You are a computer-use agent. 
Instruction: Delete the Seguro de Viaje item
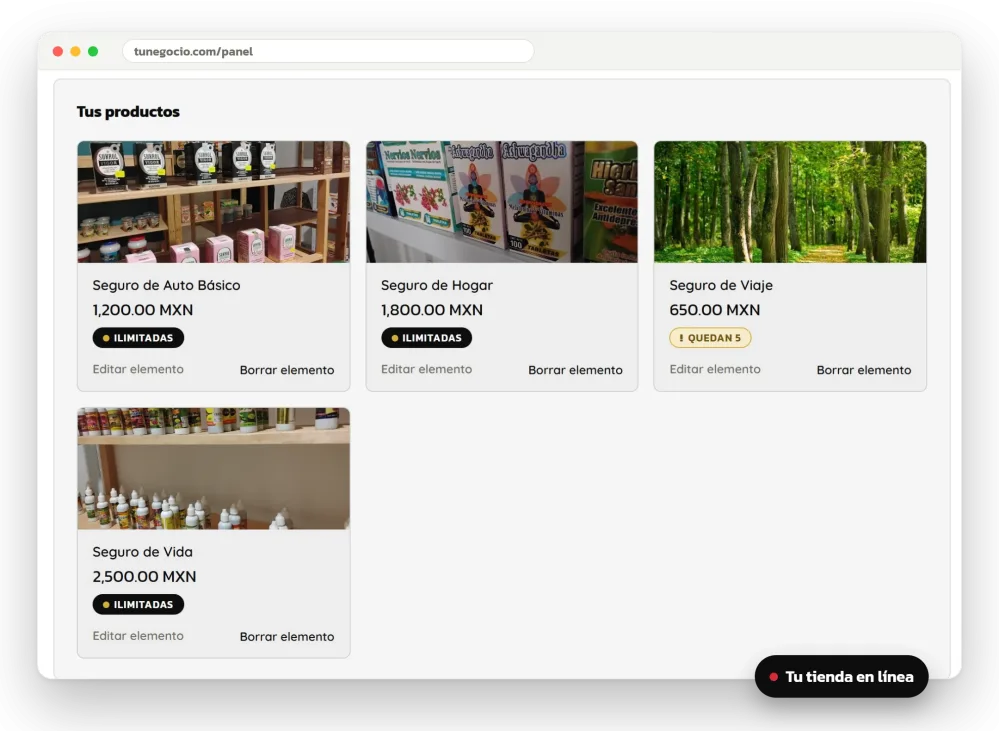(x=864, y=370)
